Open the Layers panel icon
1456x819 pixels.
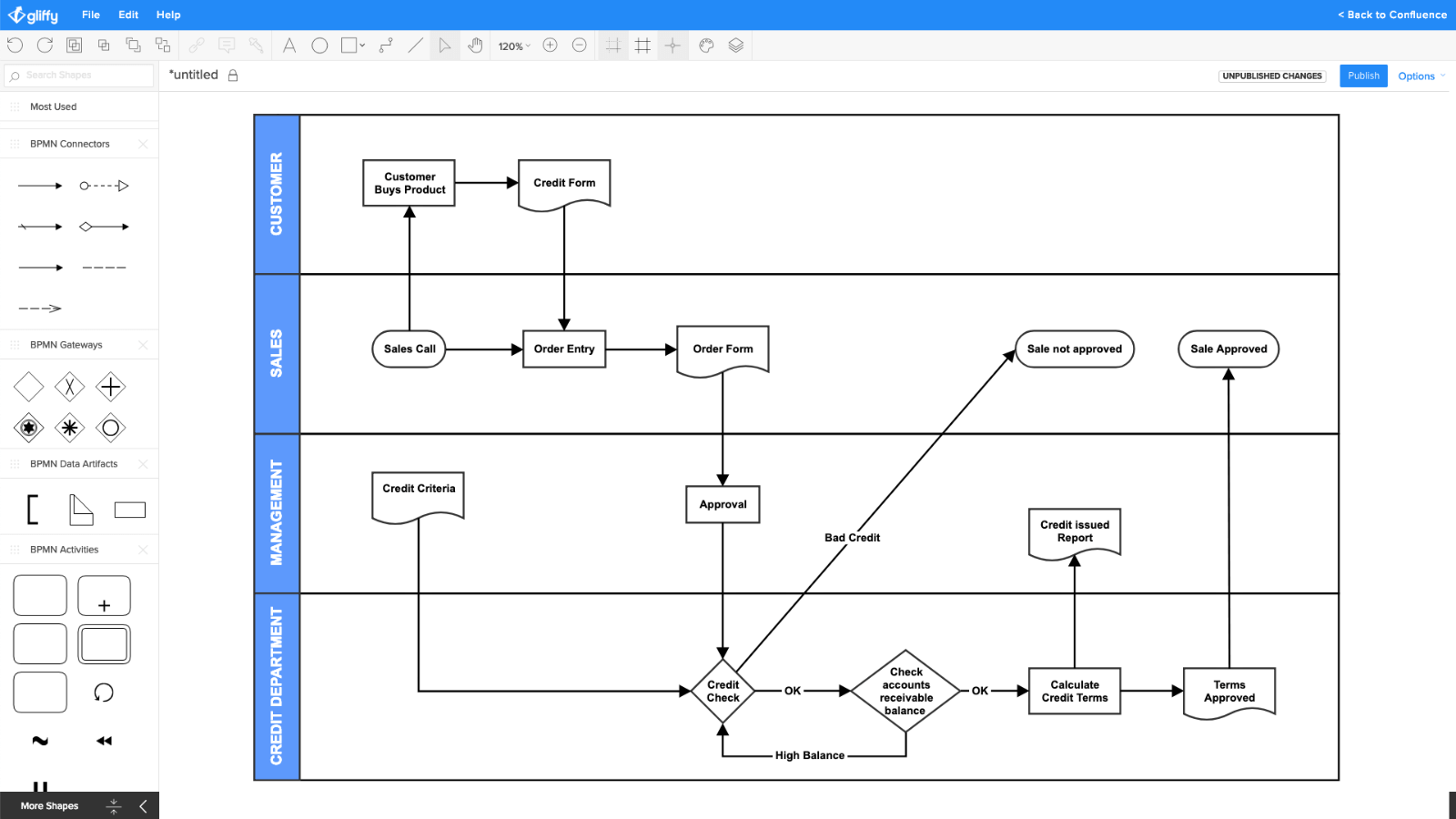(735, 45)
